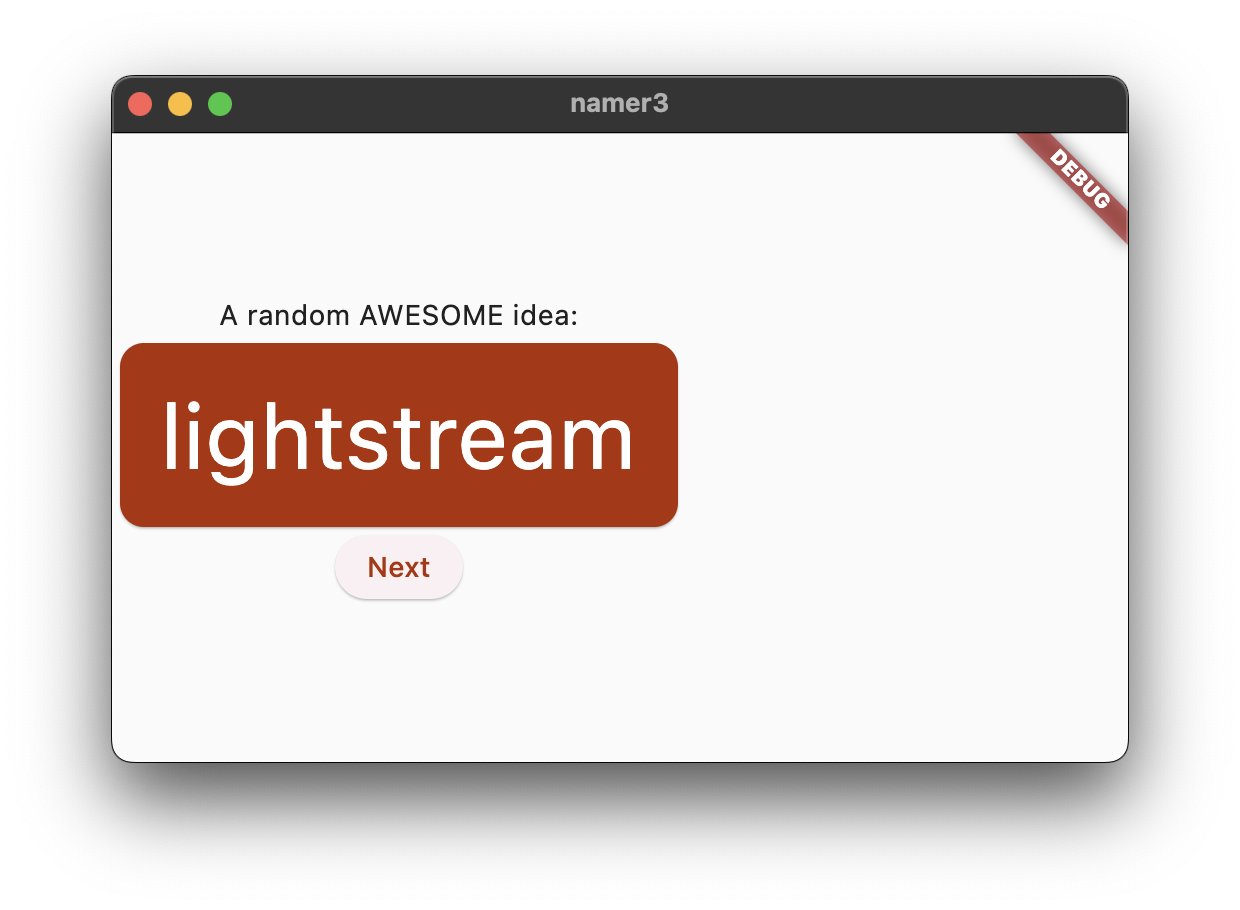Image resolution: width=1240 pixels, height=910 pixels.
Task: Click the namer3 window title text
Action: (619, 104)
